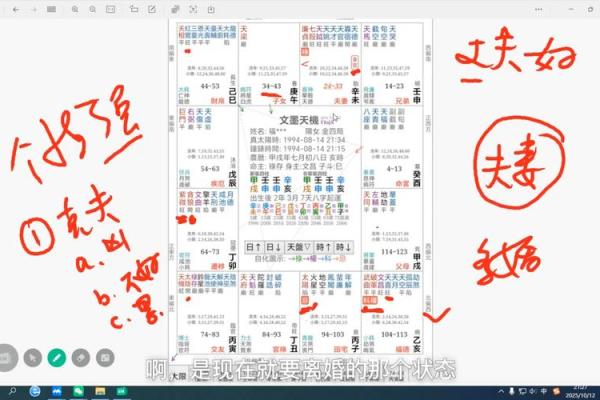The image size is (600, 400).
Task: Open the taskbar date and clock
Action: click(x=582, y=391)
